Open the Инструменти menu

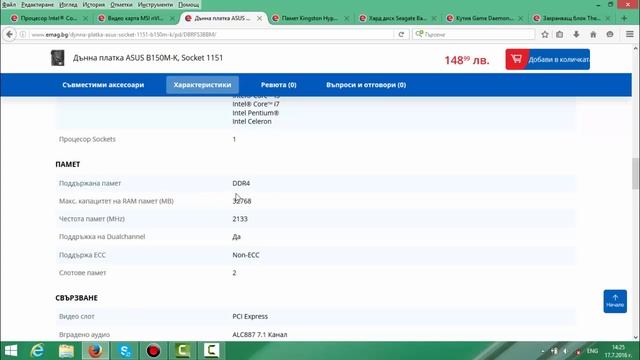coord(155,5)
